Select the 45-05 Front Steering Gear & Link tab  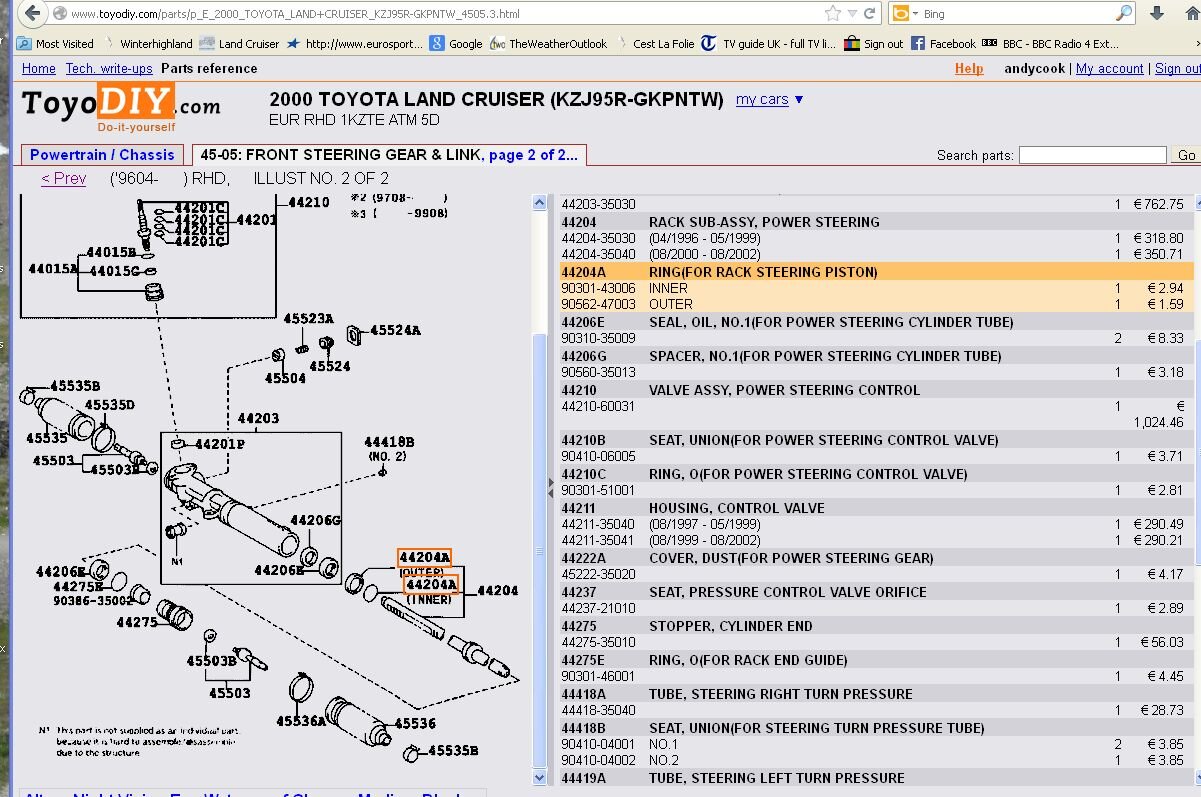point(389,155)
